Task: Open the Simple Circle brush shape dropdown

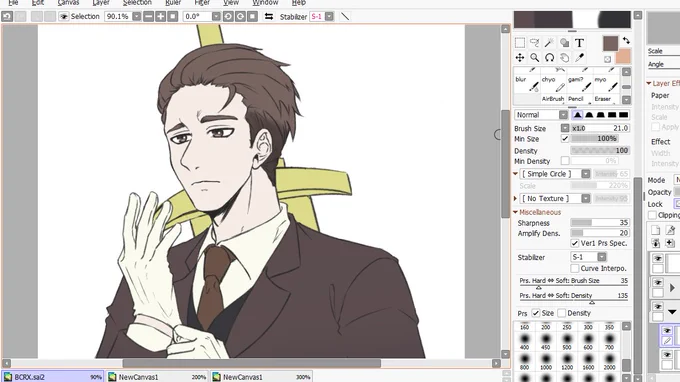Action: tap(585, 174)
